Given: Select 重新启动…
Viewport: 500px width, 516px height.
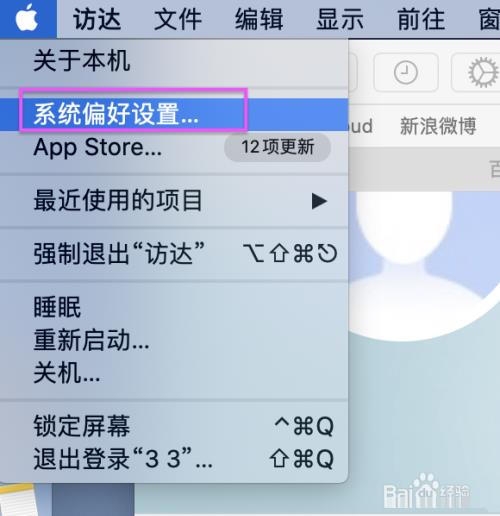Looking at the screenshot, I should 174,340.
